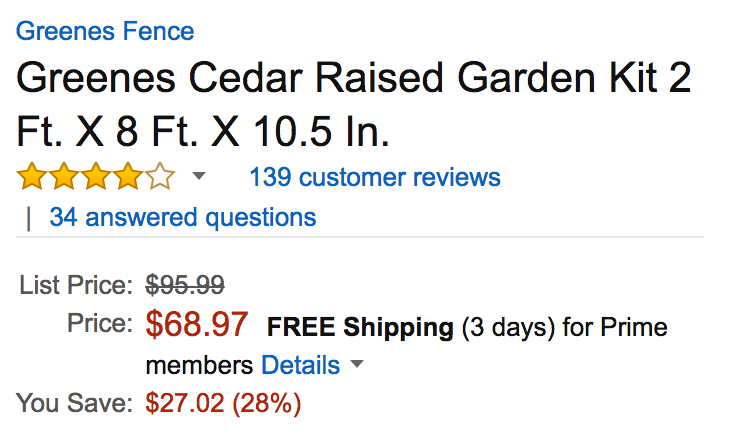View the 34 answered questions
The height and width of the screenshot is (440, 730).
[182, 217]
